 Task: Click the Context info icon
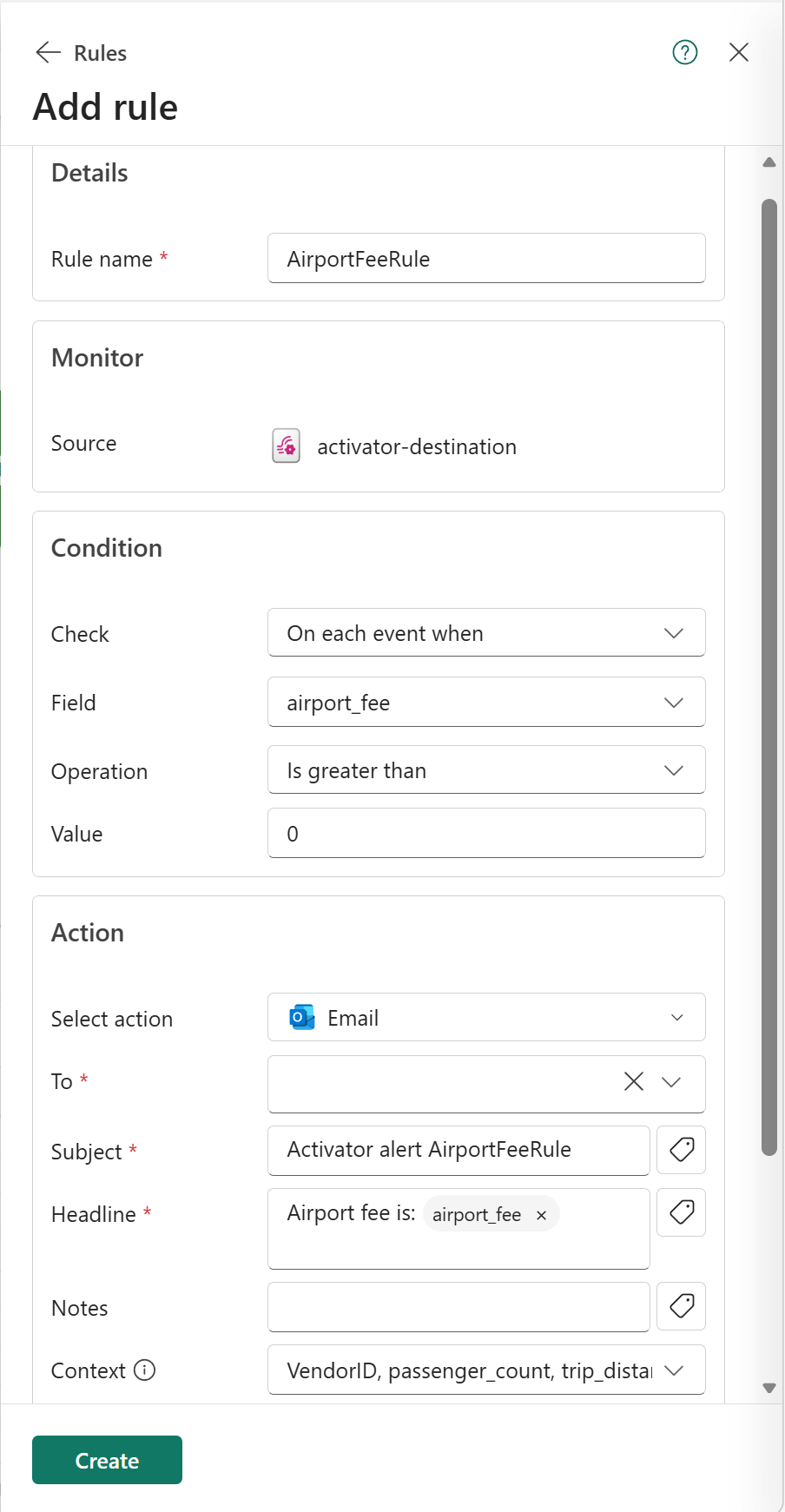coord(145,1370)
